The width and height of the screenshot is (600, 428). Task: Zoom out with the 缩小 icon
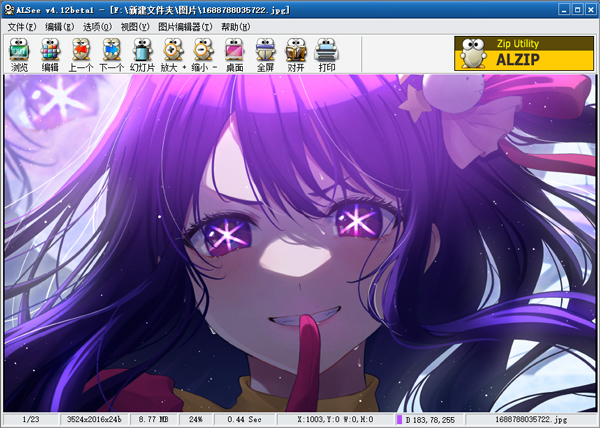[x=203, y=53]
